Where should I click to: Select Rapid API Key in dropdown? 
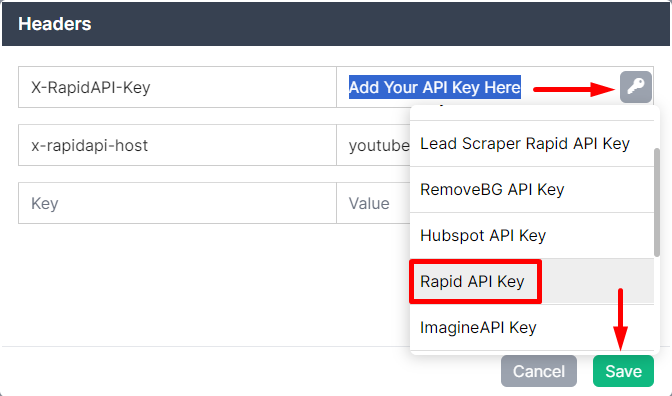(x=532, y=282)
